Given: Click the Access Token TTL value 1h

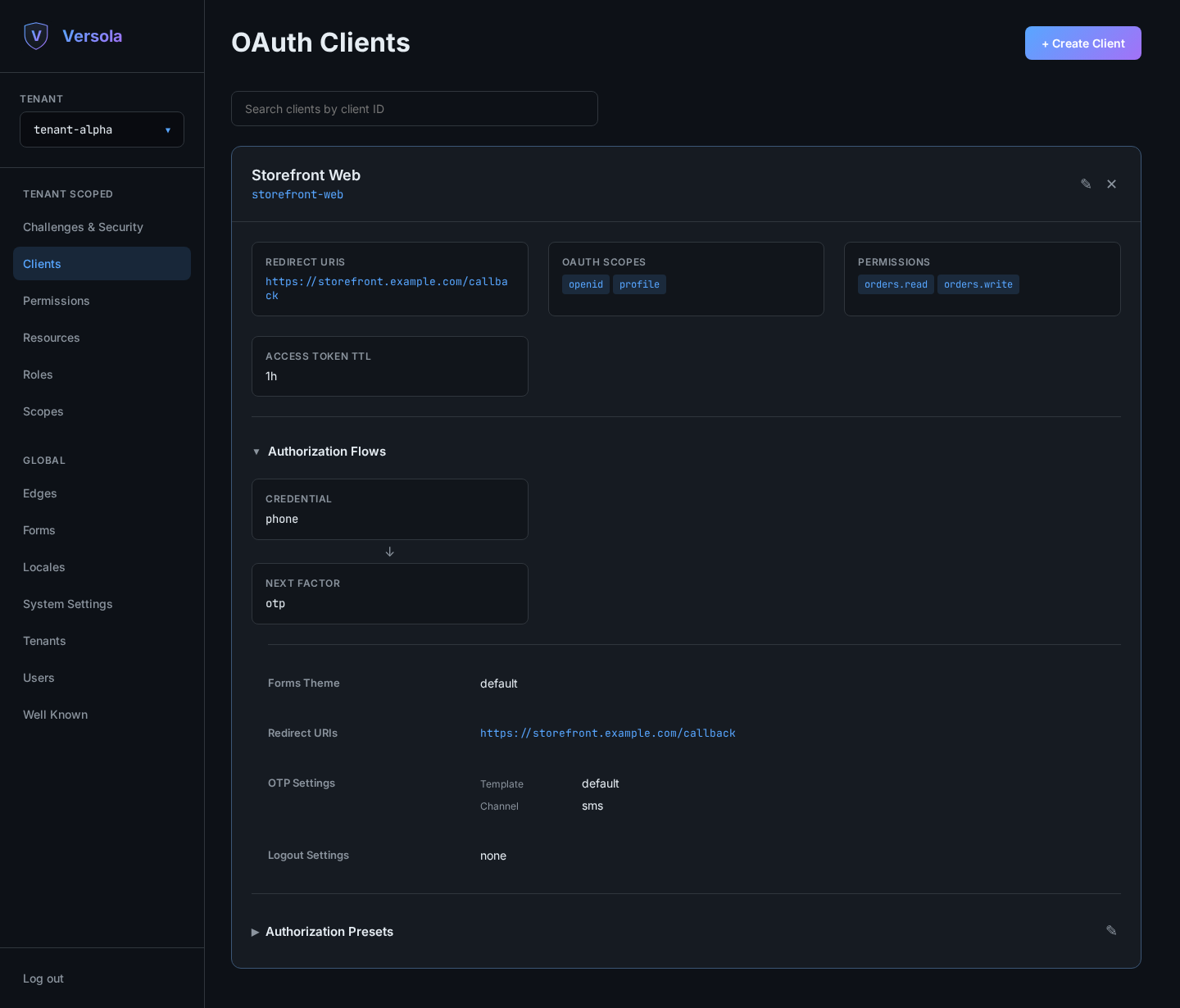Looking at the screenshot, I should (271, 376).
